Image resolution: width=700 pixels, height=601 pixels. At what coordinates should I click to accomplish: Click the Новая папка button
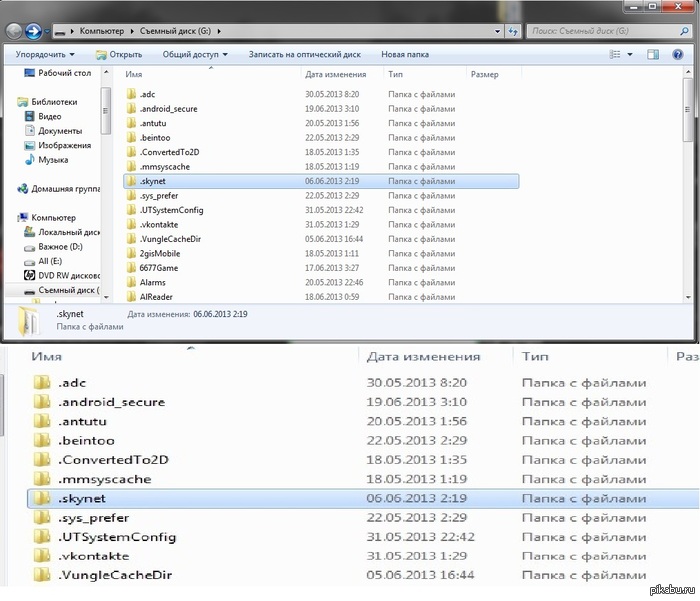404,54
